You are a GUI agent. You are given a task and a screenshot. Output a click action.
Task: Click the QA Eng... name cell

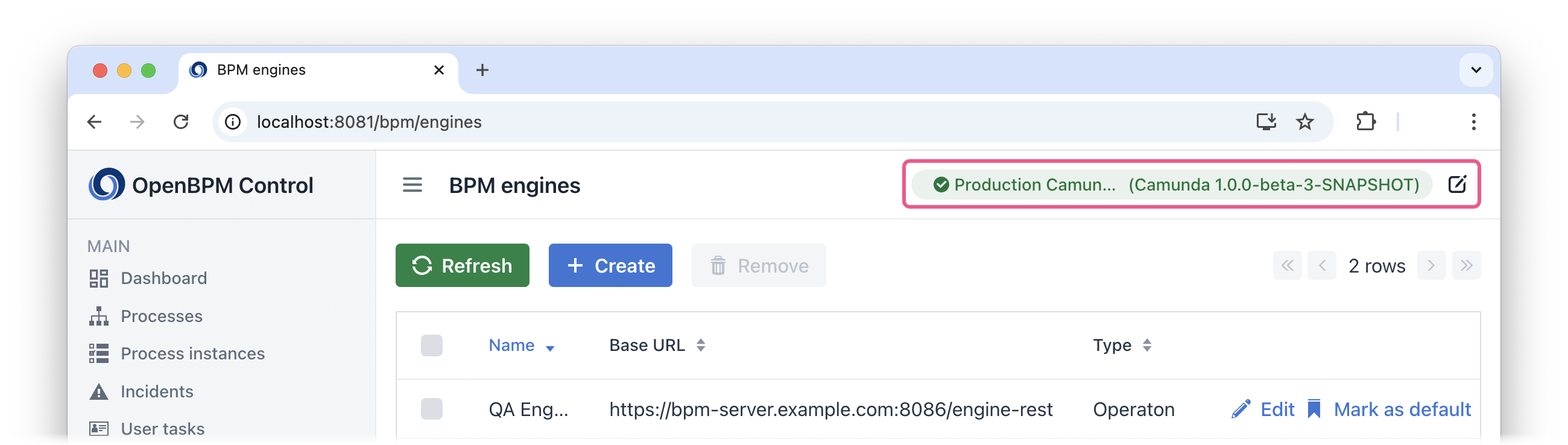[528, 409]
